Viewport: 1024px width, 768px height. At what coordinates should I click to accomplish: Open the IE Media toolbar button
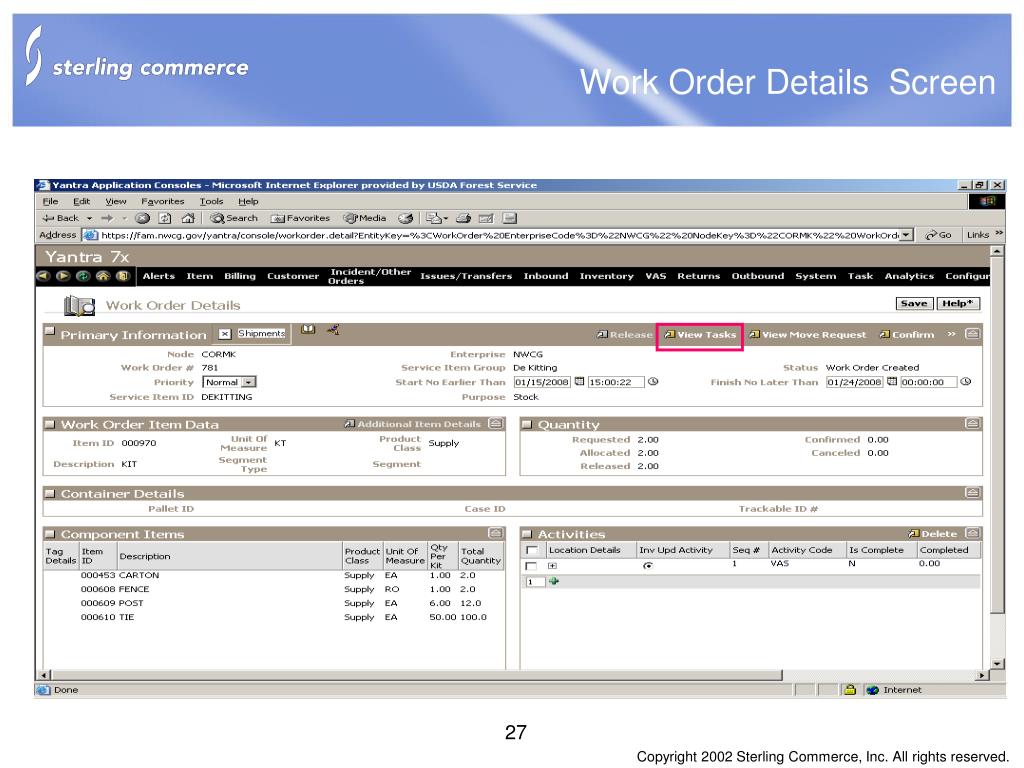[365, 218]
